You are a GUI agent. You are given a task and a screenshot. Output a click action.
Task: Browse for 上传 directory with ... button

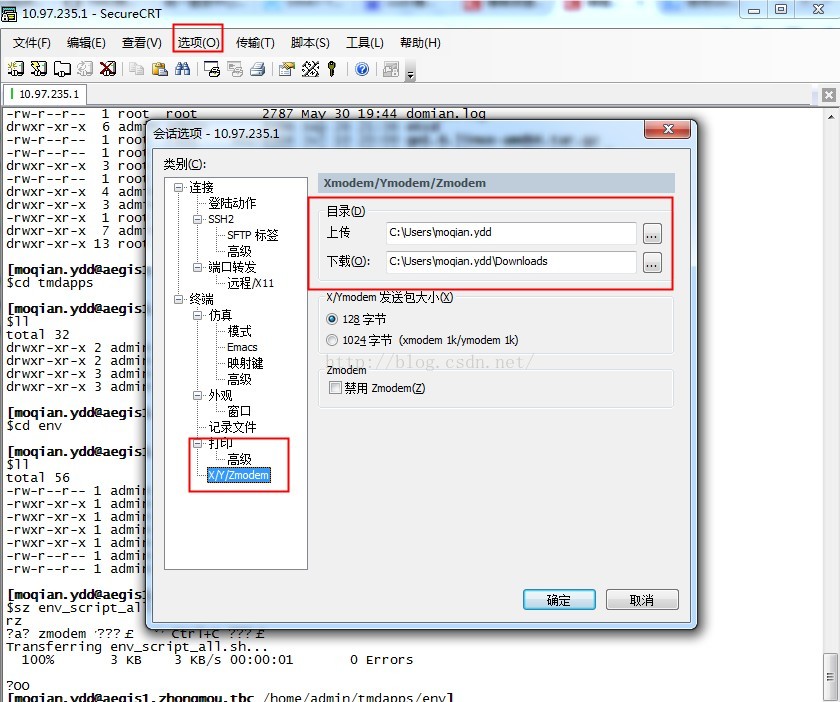[x=652, y=234]
